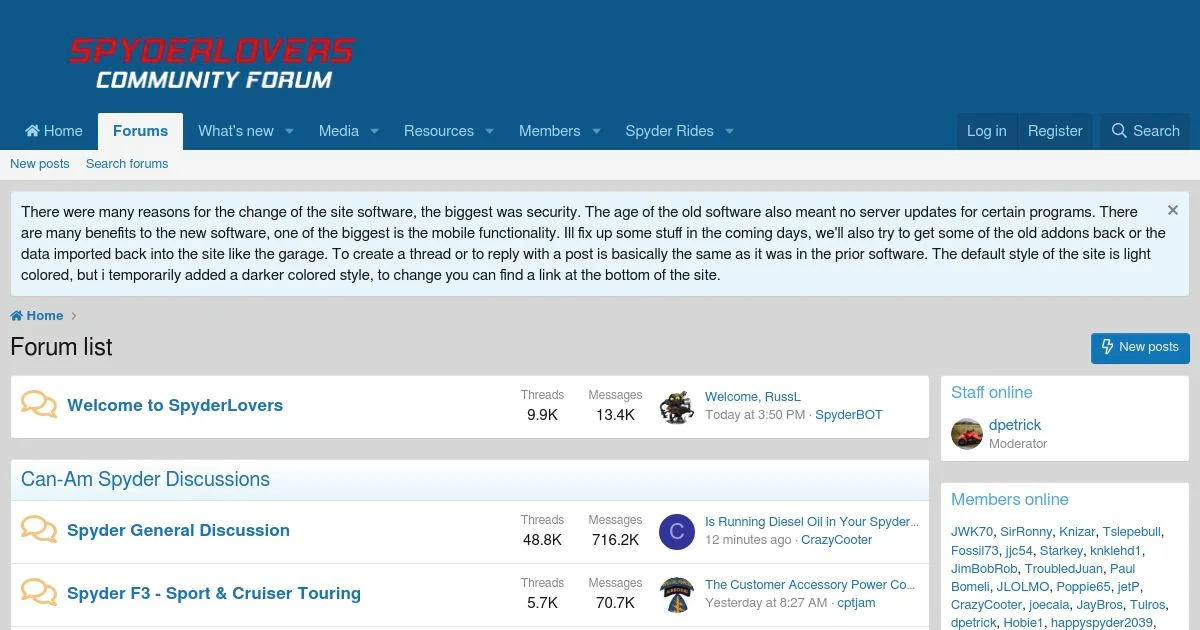Click the 12 minutes ago timestamp
This screenshot has width=1200, height=630.
748,540
